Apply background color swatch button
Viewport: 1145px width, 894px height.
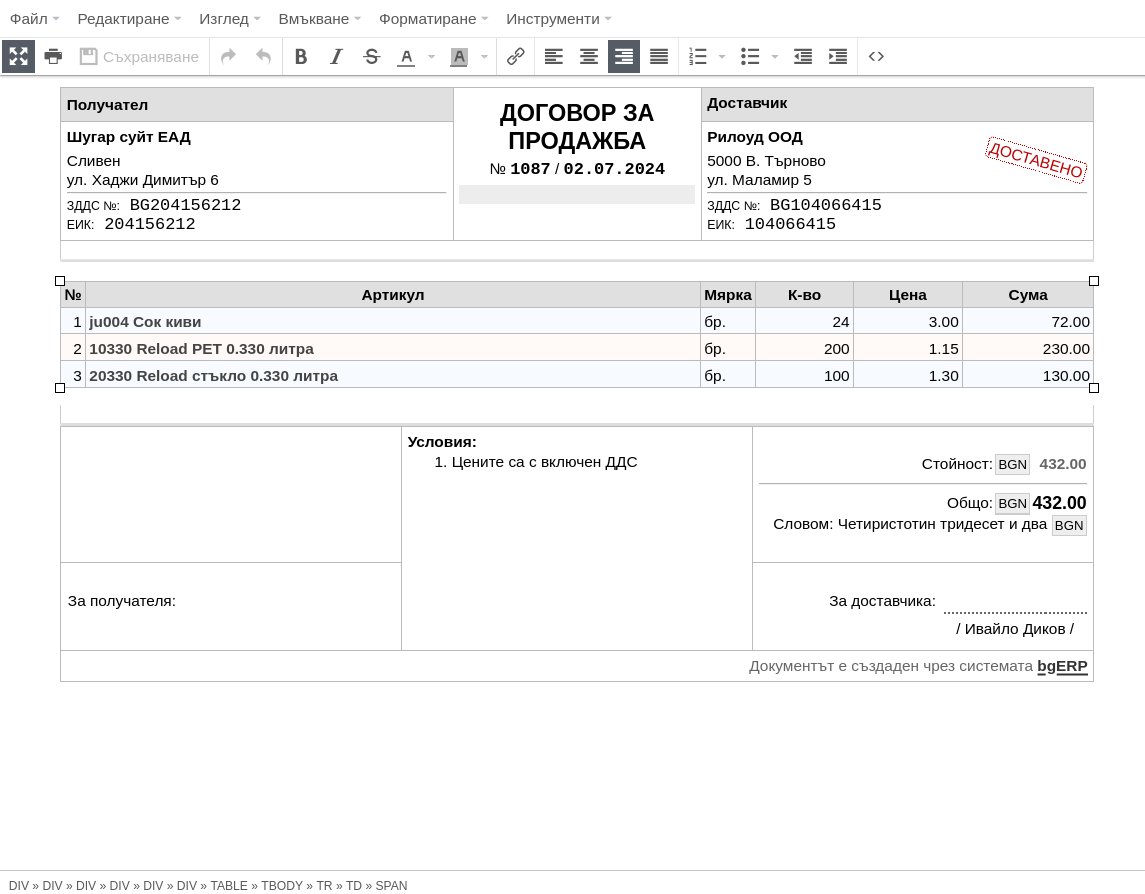459,56
